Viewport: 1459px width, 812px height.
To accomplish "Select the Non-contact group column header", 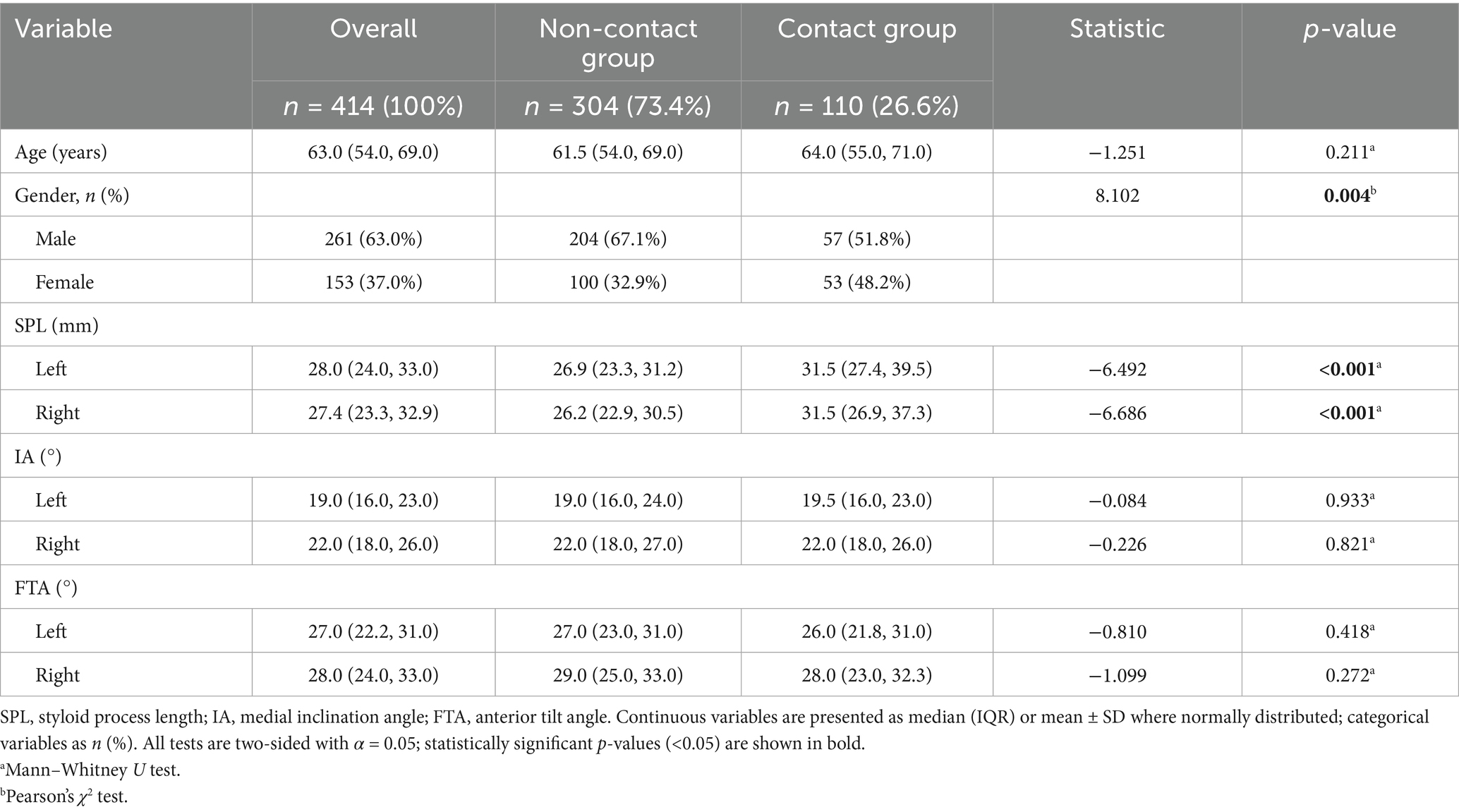I will coord(617,42).
